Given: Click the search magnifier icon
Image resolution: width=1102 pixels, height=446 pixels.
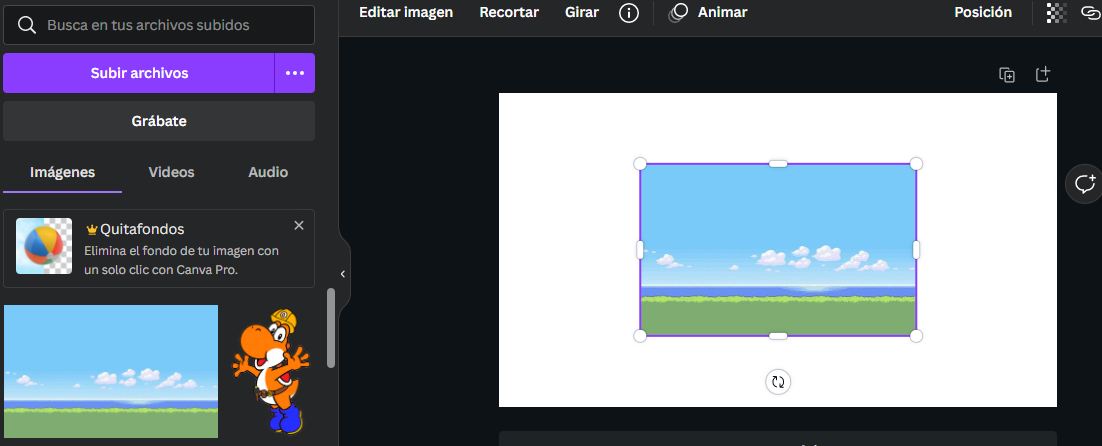Looking at the screenshot, I should pos(27,25).
